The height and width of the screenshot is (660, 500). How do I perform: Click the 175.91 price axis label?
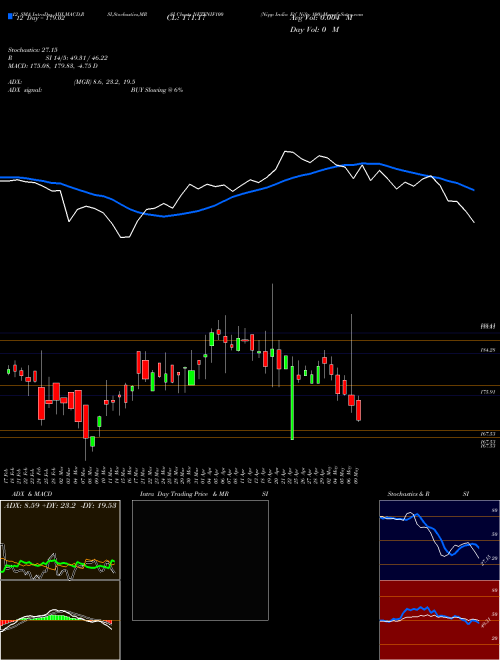click(x=489, y=392)
